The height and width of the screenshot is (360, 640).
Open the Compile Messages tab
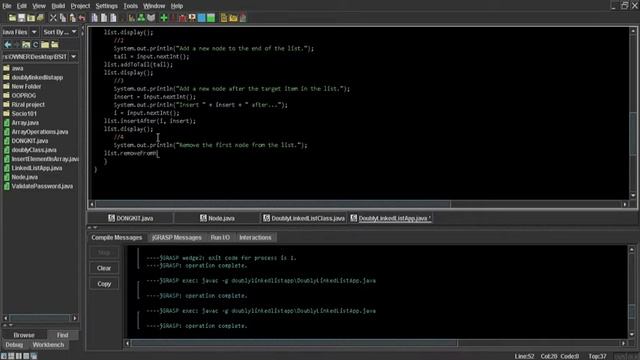point(117,238)
